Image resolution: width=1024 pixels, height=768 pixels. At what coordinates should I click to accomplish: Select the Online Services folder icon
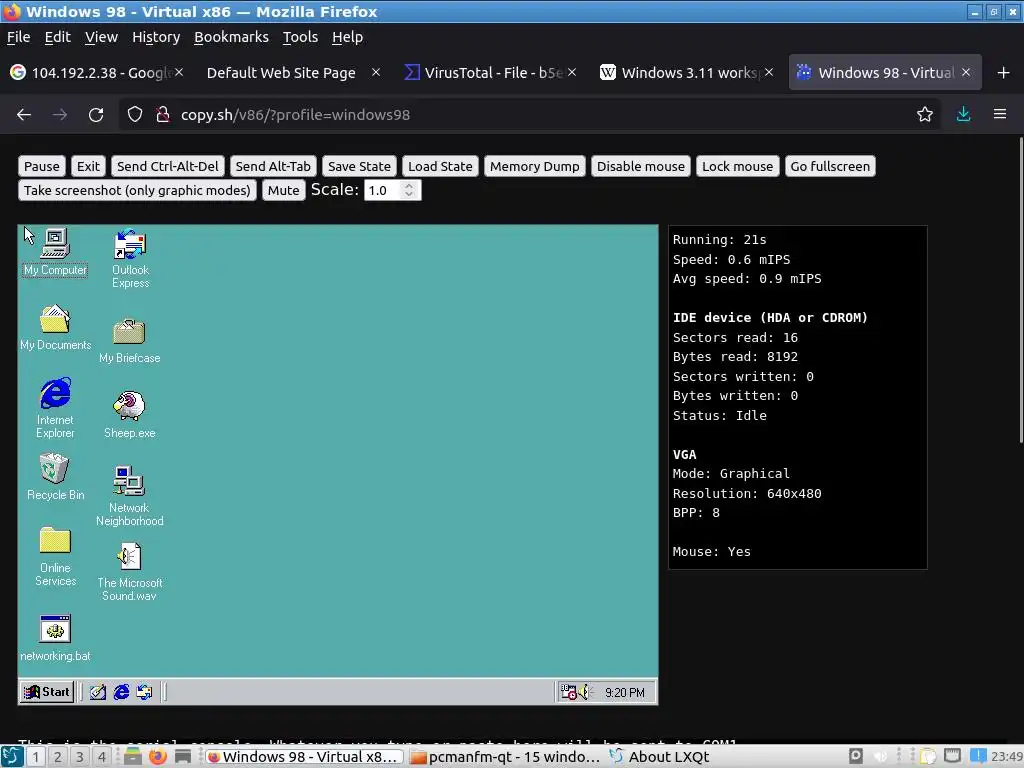pyautogui.click(x=55, y=557)
